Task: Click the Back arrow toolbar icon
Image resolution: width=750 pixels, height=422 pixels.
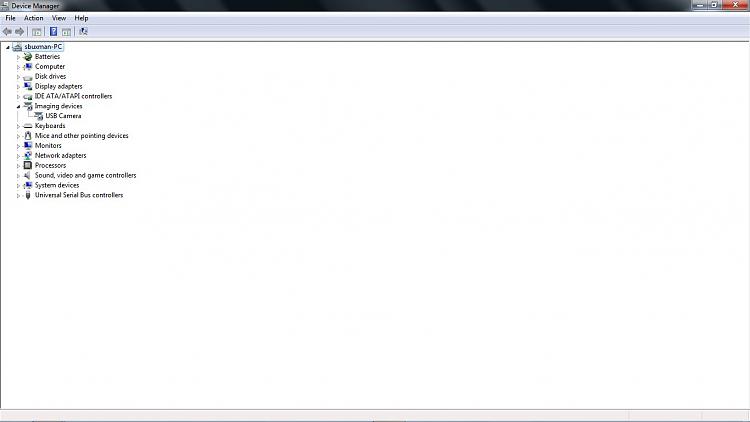Action: [x=7, y=32]
